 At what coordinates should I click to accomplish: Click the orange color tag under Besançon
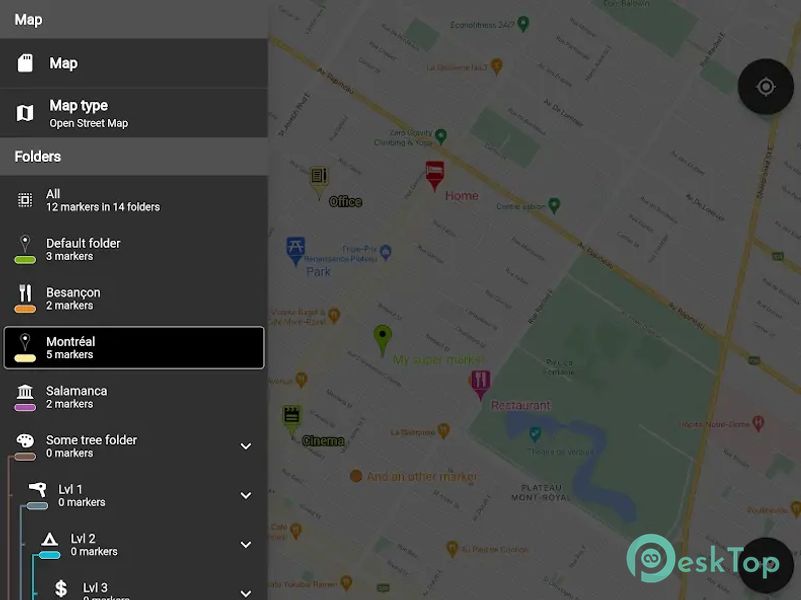click(x=25, y=309)
